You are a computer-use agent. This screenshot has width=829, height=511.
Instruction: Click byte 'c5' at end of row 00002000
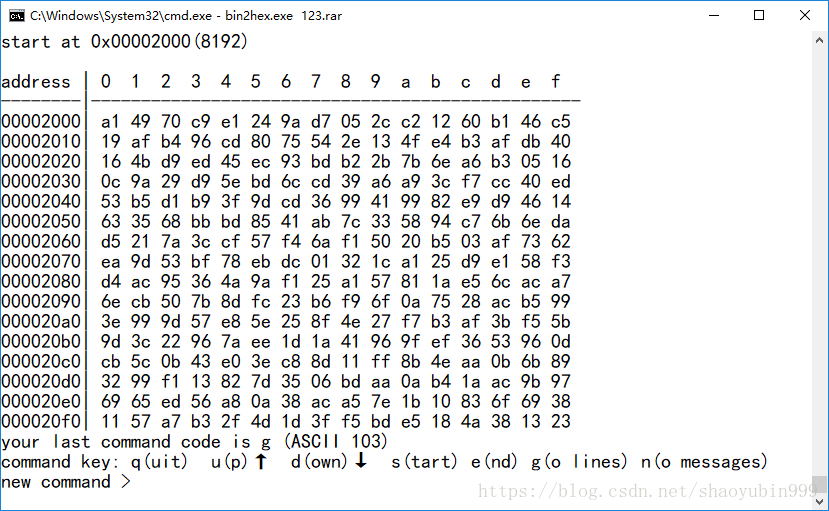(561, 122)
